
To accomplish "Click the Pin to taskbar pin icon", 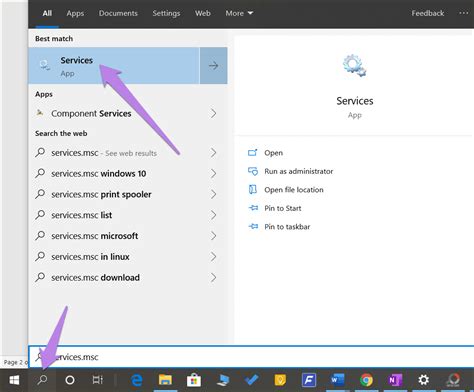I will 253,227.
